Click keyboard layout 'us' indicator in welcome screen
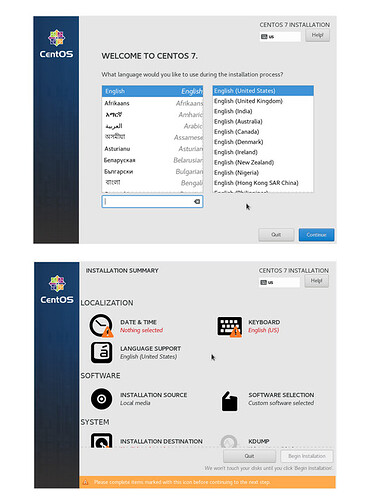 pyautogui.click(x=280, y=37)
